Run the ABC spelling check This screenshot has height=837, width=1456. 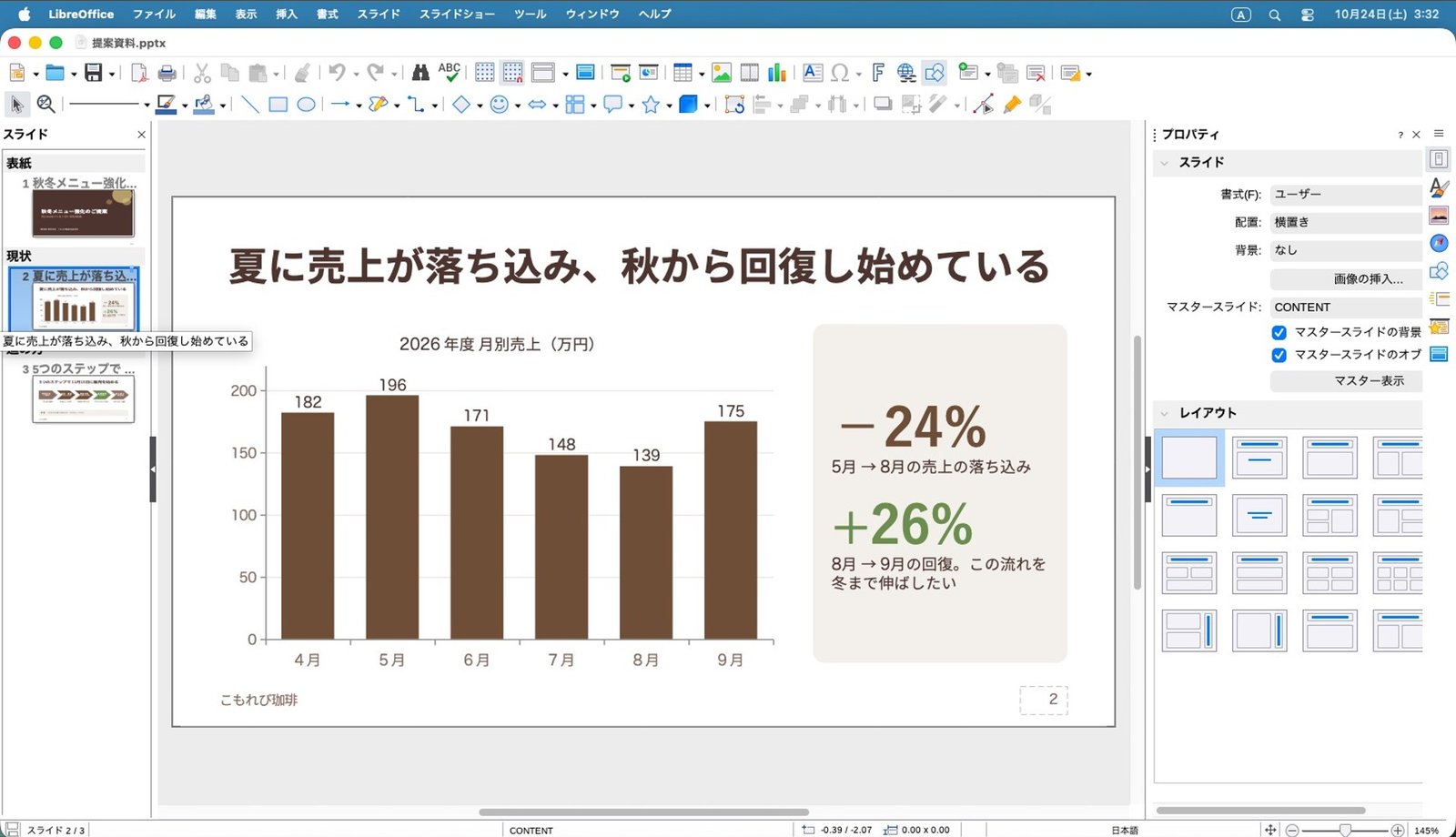click(450, 73)
